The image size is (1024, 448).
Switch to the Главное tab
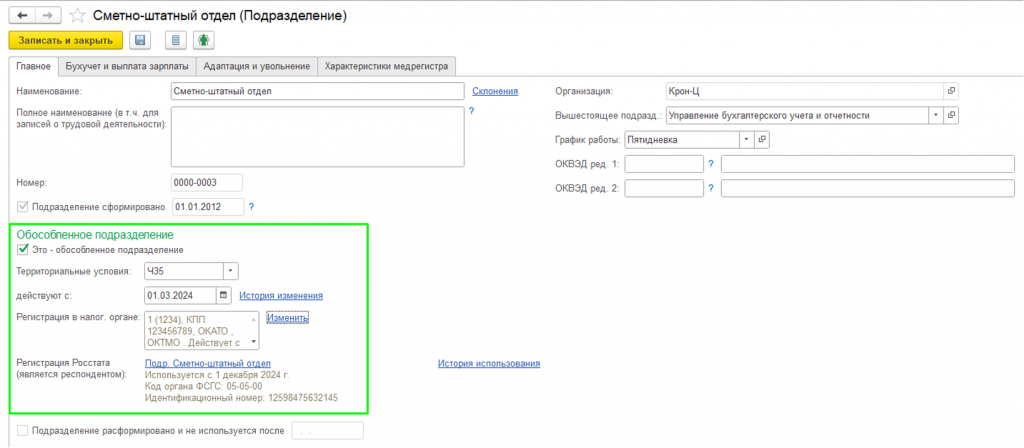pos(33,66)
